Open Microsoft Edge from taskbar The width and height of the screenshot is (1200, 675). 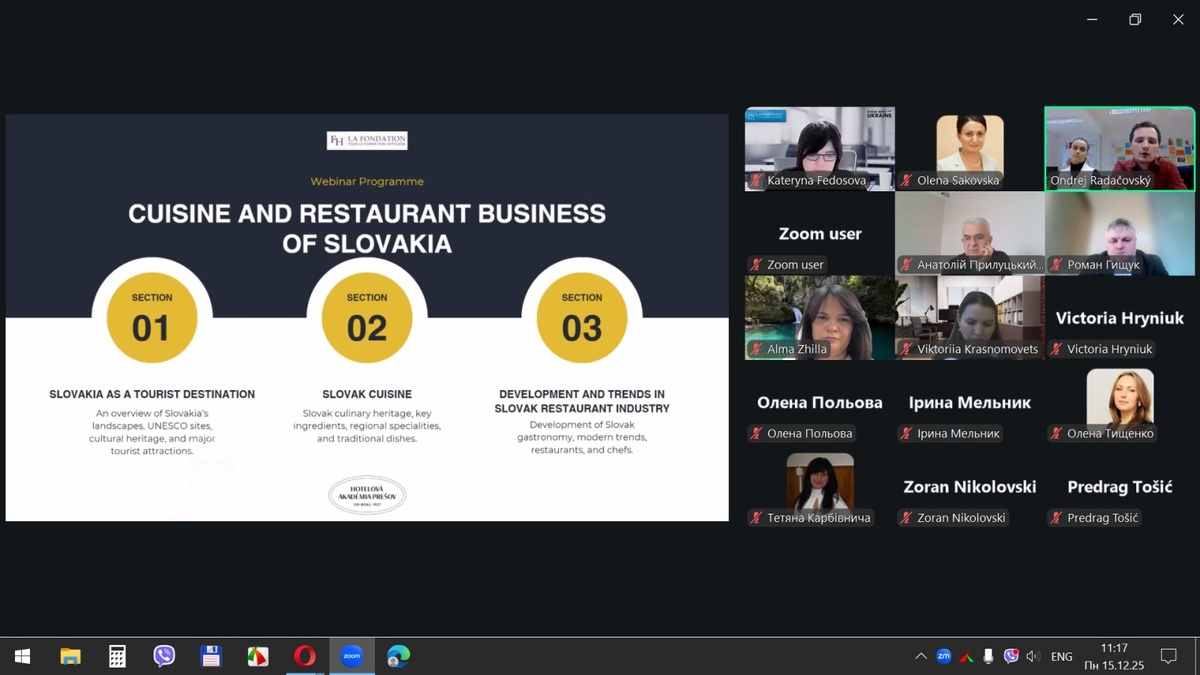point(399,656)
